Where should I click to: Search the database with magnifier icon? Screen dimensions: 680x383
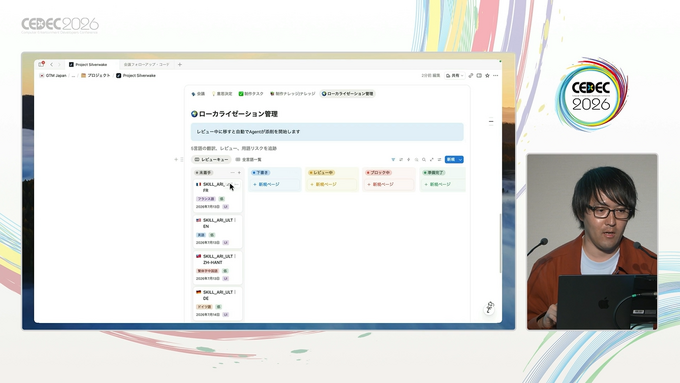click(x=424, y=160)
